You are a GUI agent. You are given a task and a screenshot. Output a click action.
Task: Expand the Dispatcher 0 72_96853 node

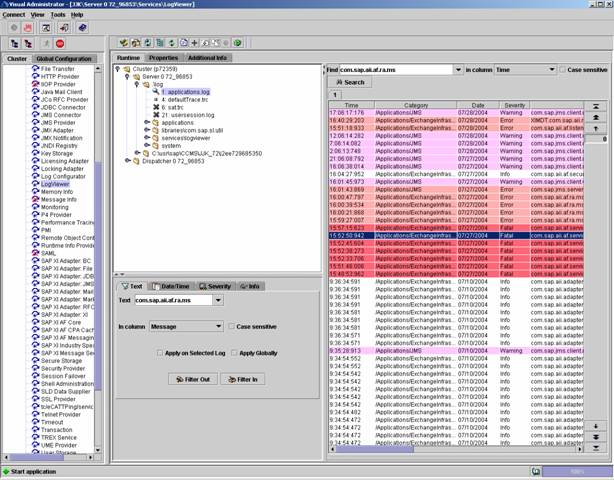pyautogui.click(x=127, y=161)
